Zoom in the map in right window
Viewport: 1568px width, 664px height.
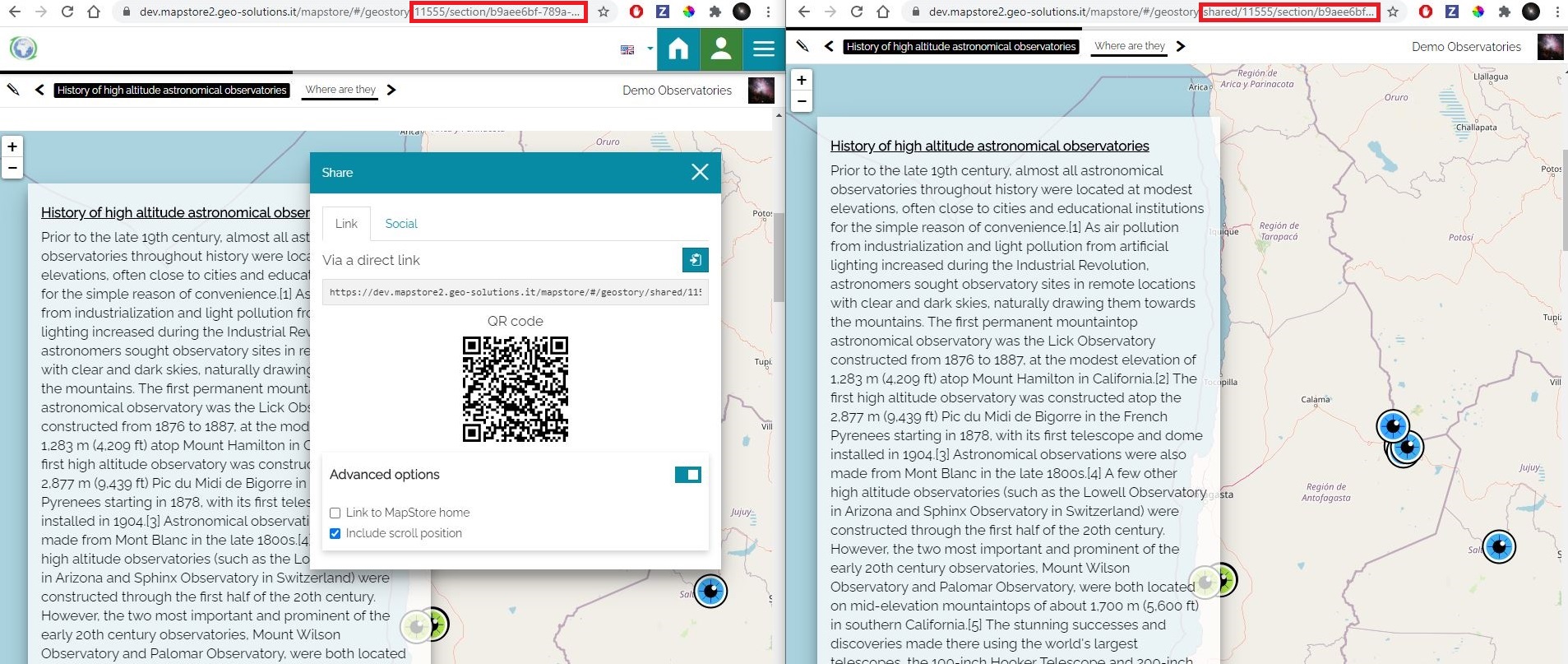pos(802,80)
